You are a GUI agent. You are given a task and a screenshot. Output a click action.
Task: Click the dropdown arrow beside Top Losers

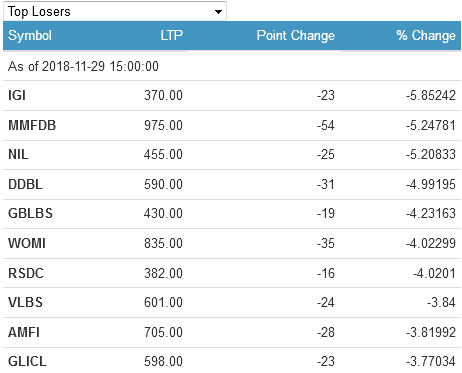218,12
